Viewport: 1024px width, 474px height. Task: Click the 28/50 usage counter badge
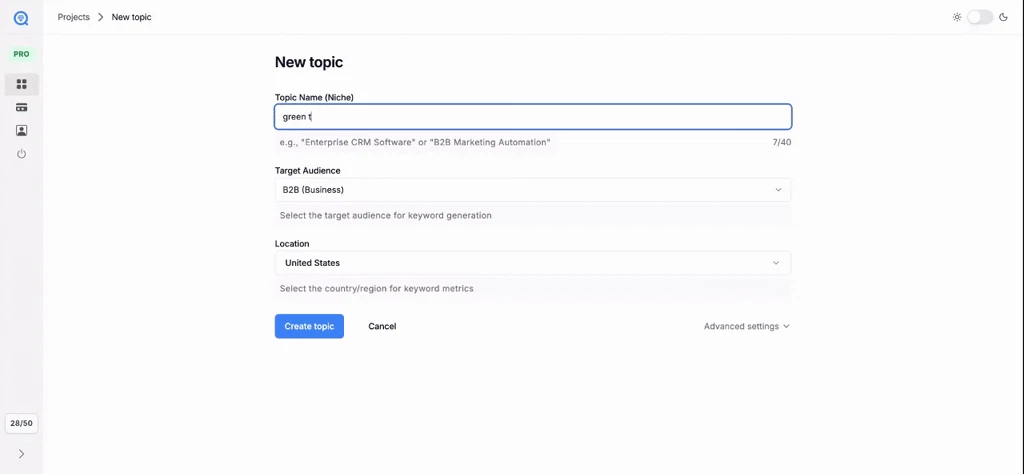tap(22, 423)
